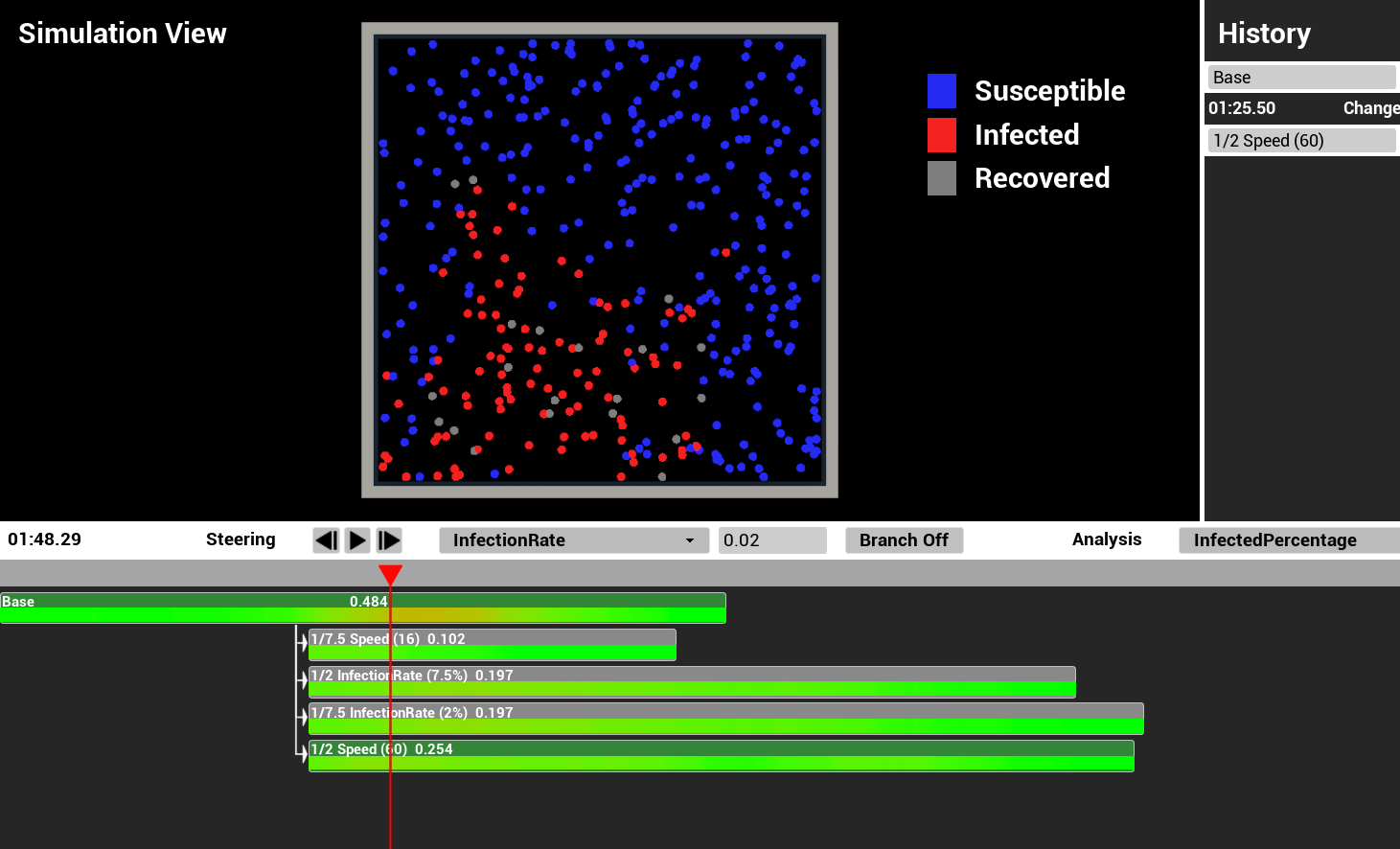Open the InfectedPercentage analysis dropdown
Viewport: 1400px width, 849px height.
tap(1288, 540)
